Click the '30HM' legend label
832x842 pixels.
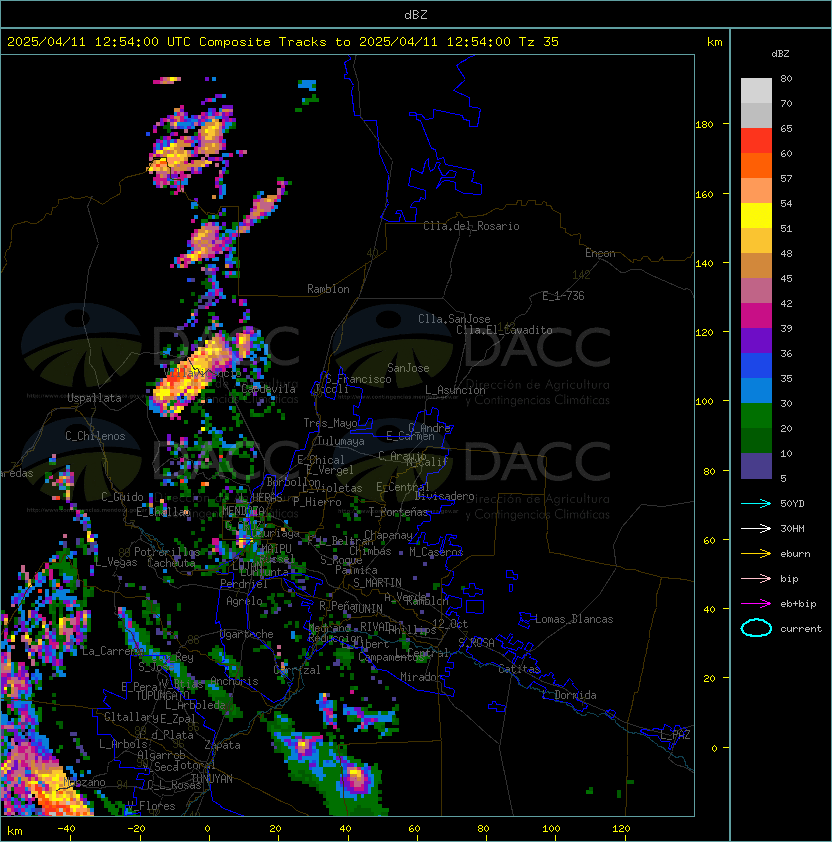pyautogui.click(x=792, y=528)
